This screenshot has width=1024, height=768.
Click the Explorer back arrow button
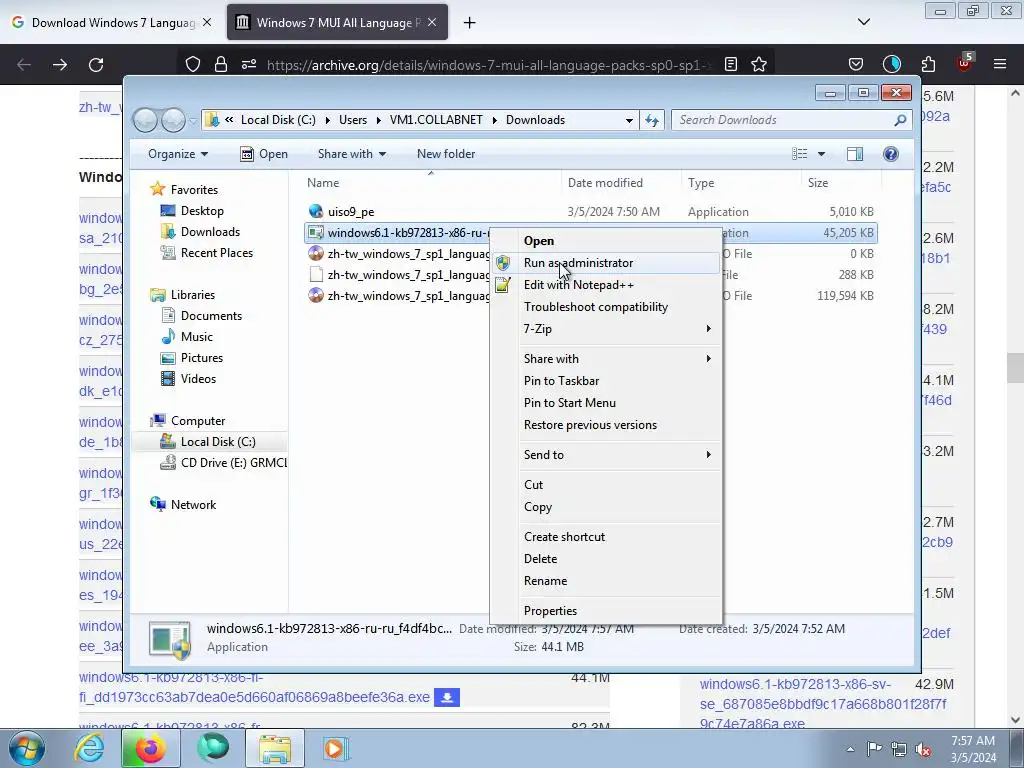(145, 120)
